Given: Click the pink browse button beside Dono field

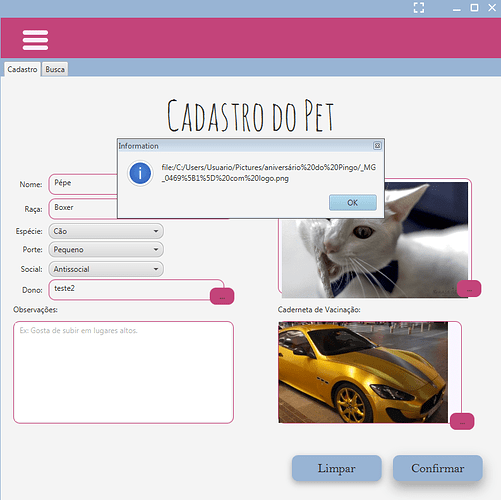Looking at the screenshot, I should tap(222, 296).
